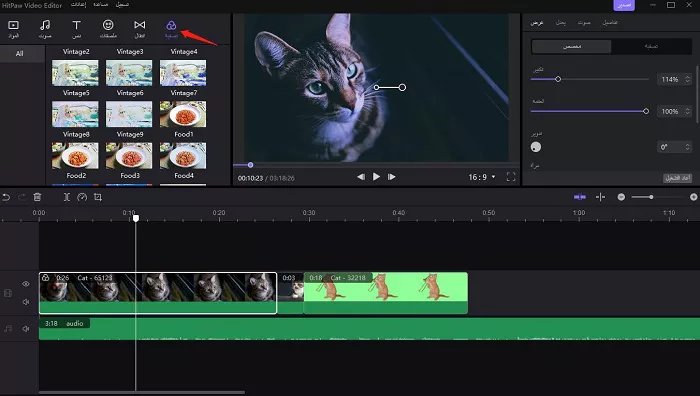The image size is (700, 396).
Task: Select the Cat - 32218 clip in the timeline
Action: (385, 293)
